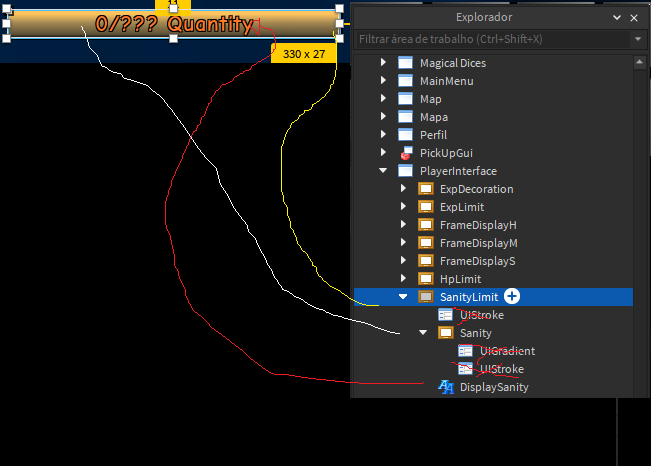Collapse the SanityLimit node
Image resolution: width=651 pixels, height=466 pixels.
point(403,297)
